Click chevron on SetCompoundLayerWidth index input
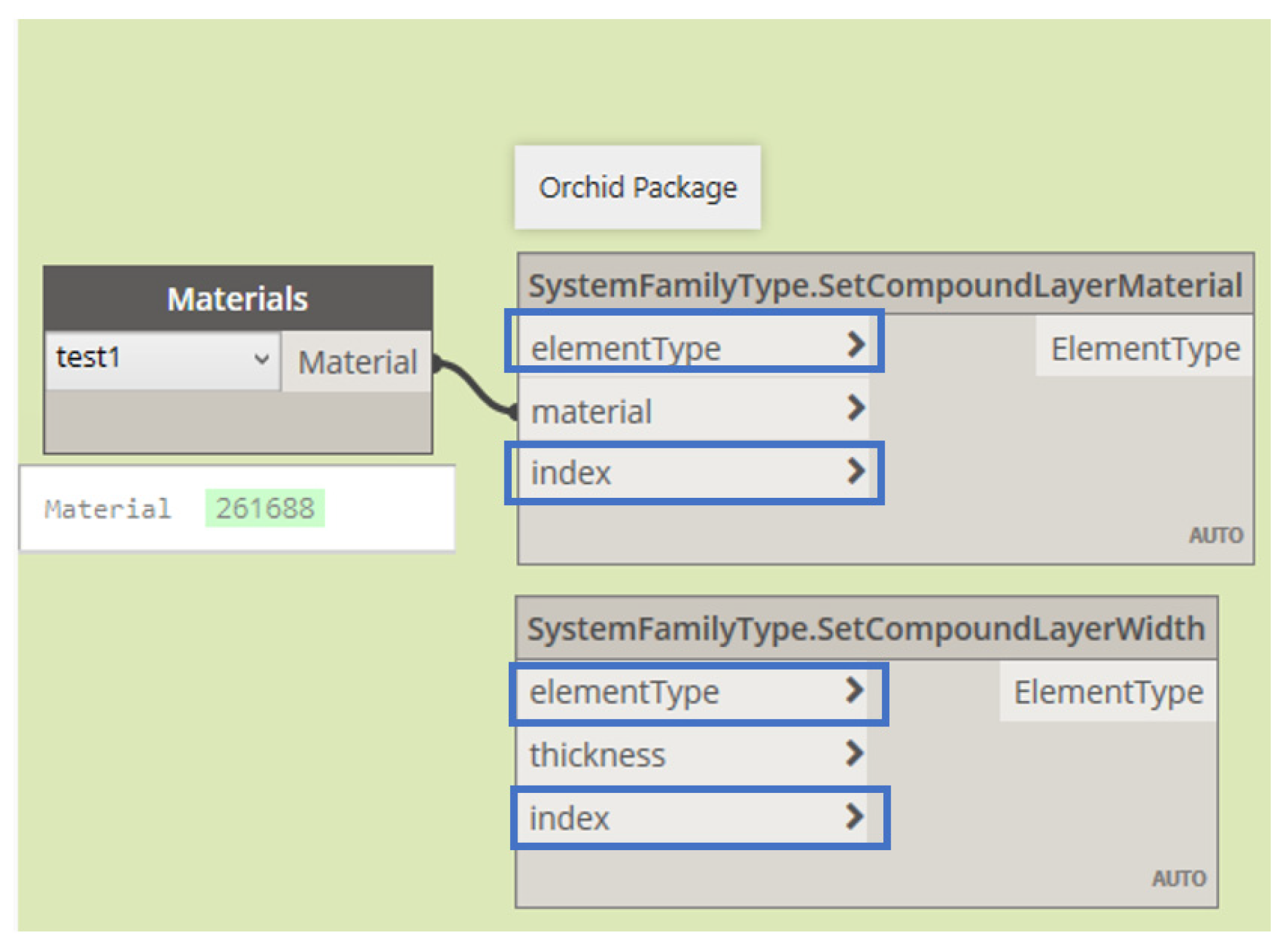Viewport: 1288px width, 950px height. point(854,817)
